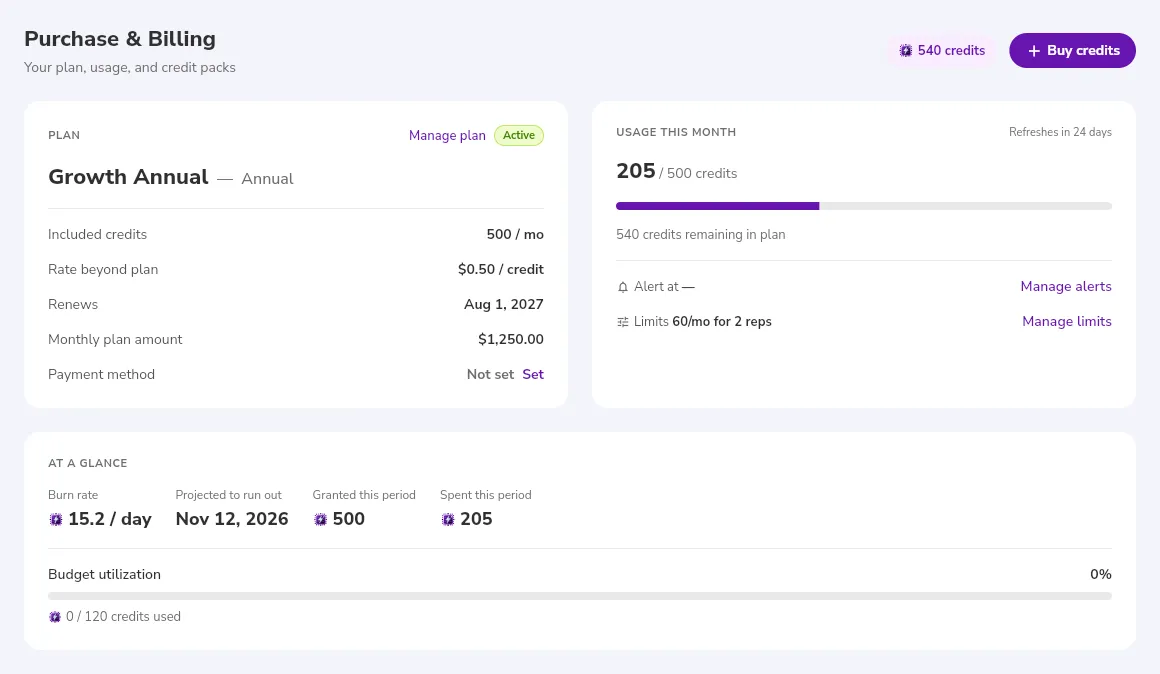Click the credit icon beside 0 / 120 credits used
1160x674 pixels.
[55, 617]
